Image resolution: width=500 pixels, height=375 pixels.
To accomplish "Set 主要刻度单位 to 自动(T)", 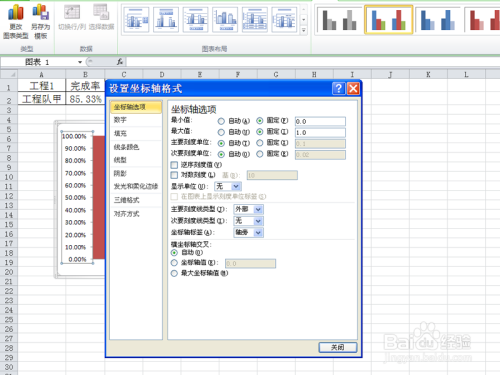I will pos(221,143).
